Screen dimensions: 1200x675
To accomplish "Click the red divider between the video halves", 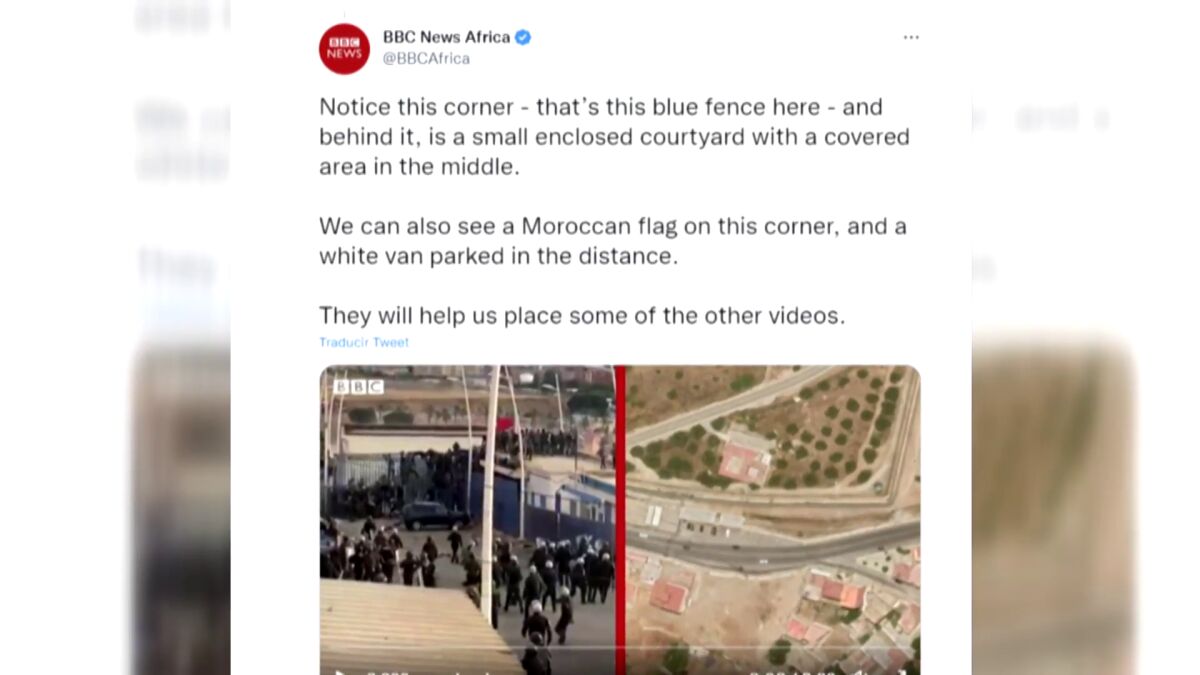I will coord(620,520).
